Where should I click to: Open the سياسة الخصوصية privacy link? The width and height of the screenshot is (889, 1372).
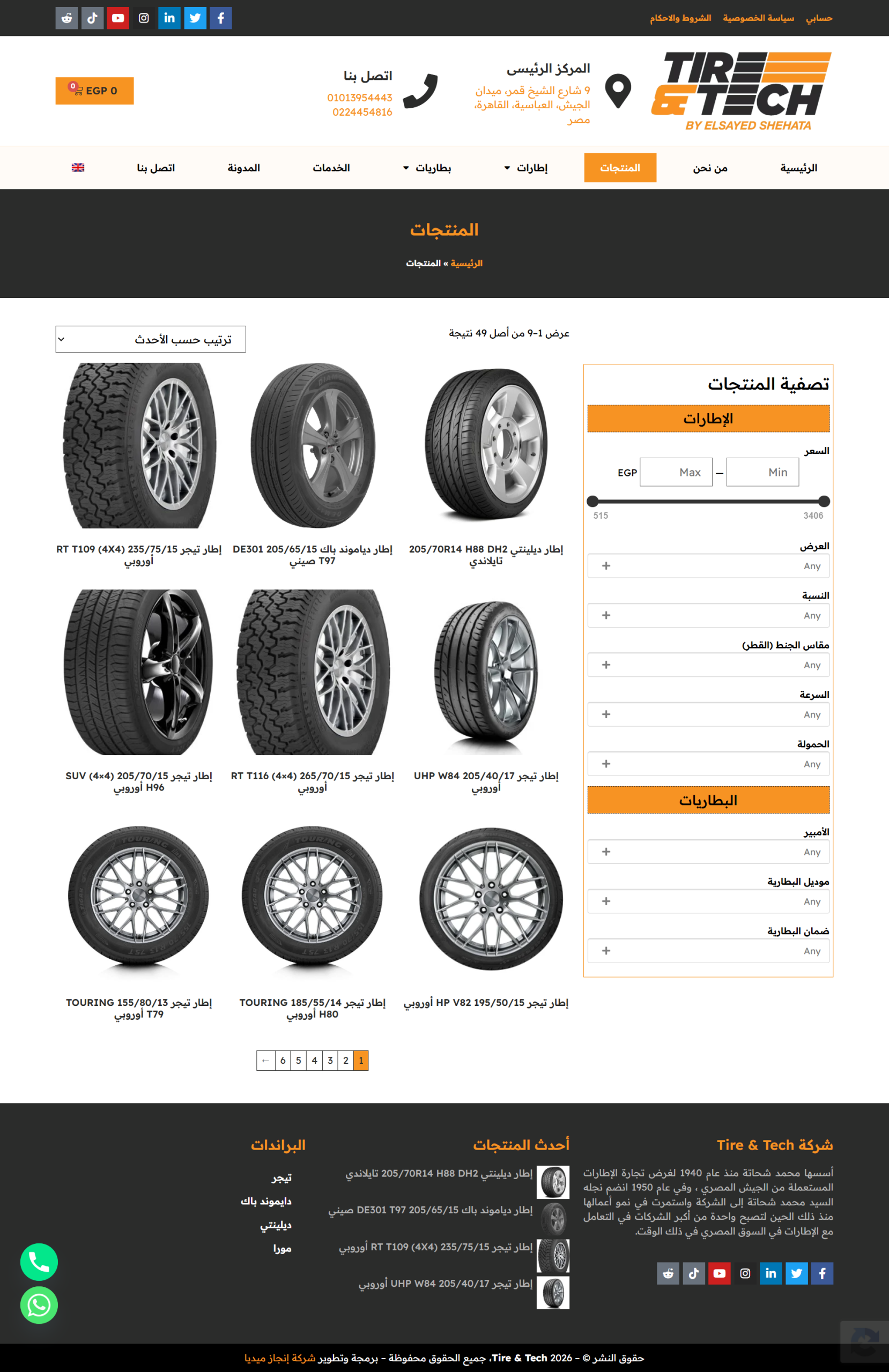[x=758, y=18]
